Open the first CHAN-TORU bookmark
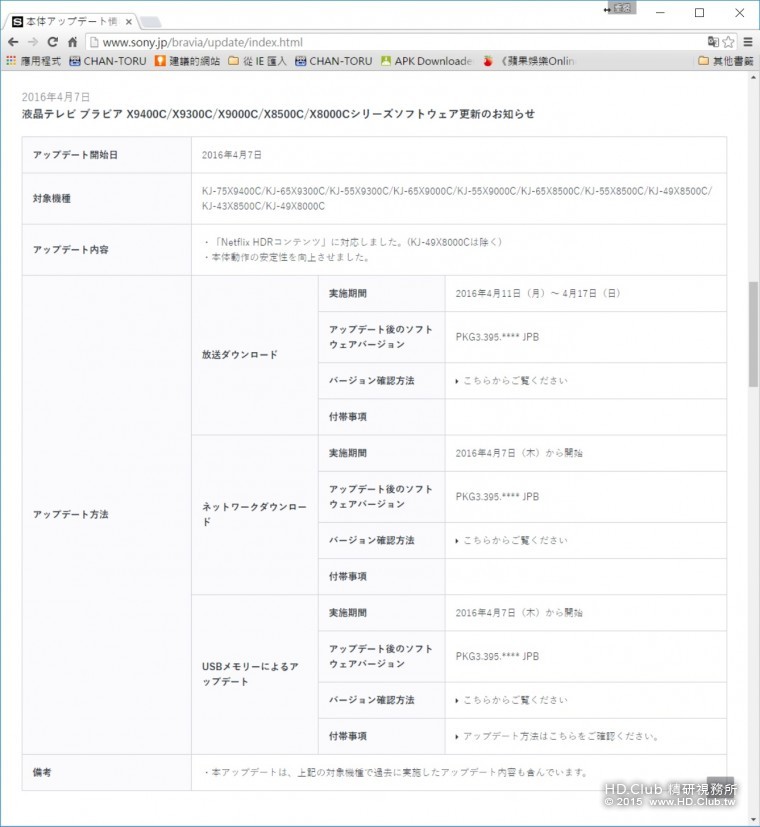Viewport: 760px width, 827px height. pos(108,61)
